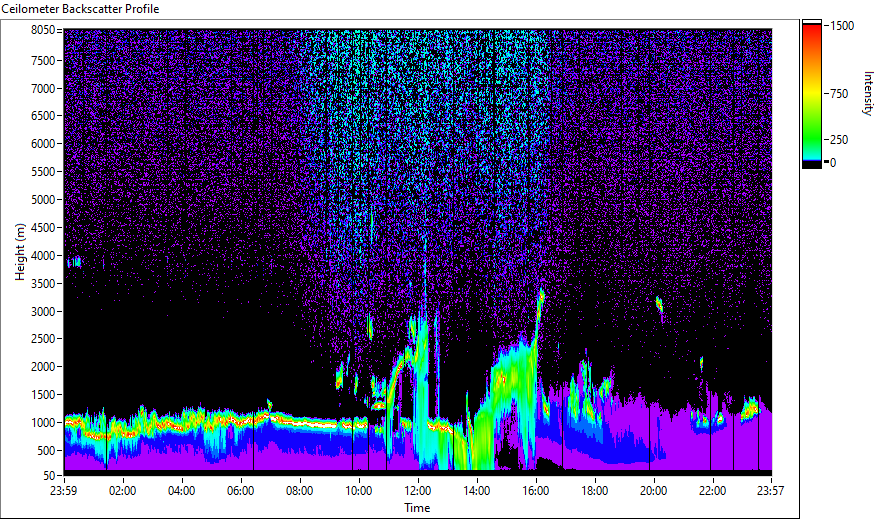Click the 6000 height tick label
Image resolution: width=878 pixels, height=519 pixels.
(43, 144)
